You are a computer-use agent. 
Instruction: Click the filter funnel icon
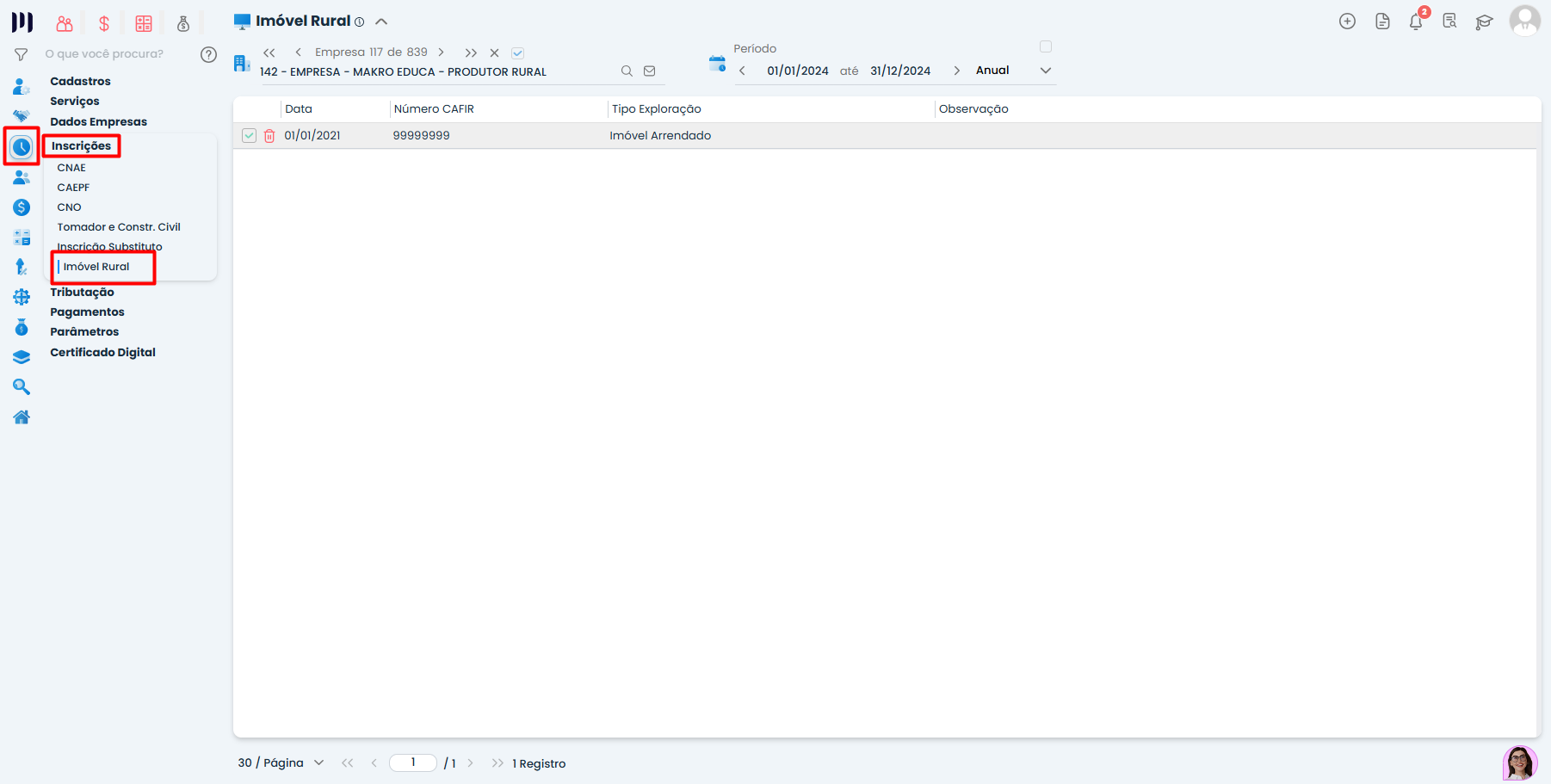[22, 54]
